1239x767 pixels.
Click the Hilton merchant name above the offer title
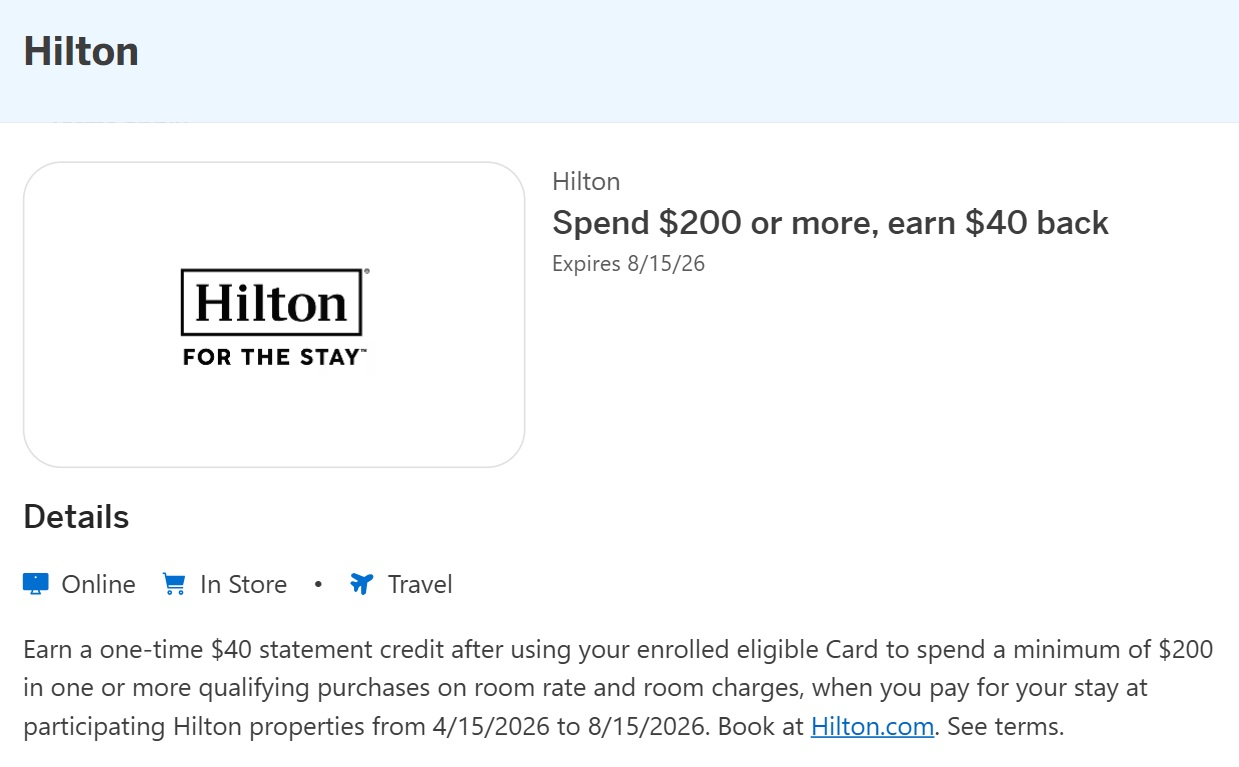[586, 181]
